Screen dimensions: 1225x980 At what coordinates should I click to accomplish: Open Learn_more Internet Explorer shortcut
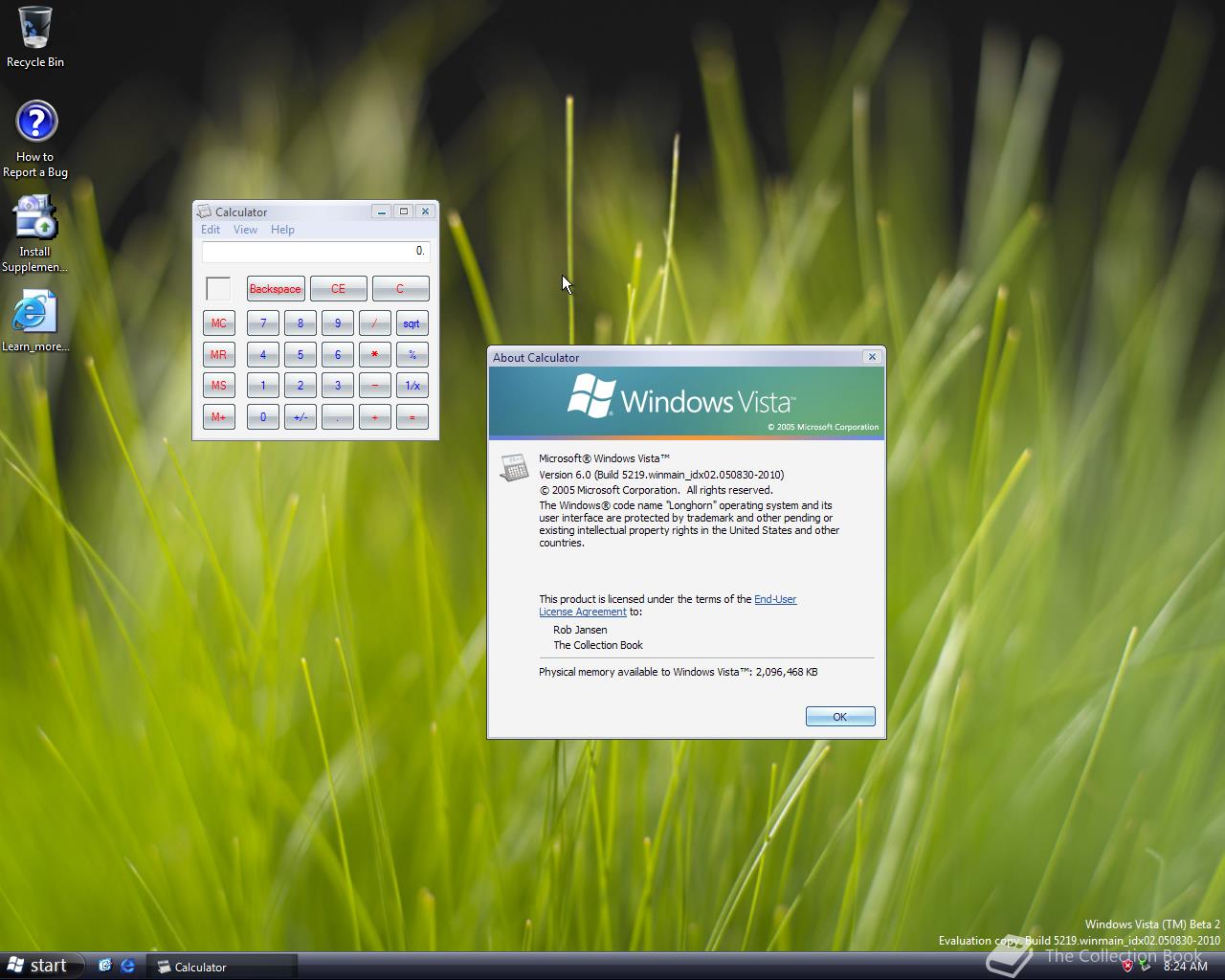tap(35, 322)
